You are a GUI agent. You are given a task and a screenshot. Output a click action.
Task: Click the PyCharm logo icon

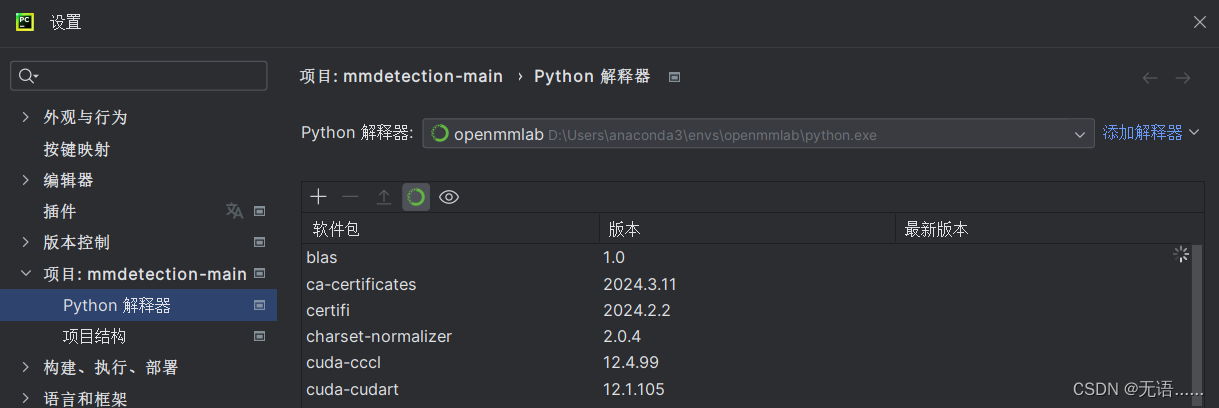25,21
